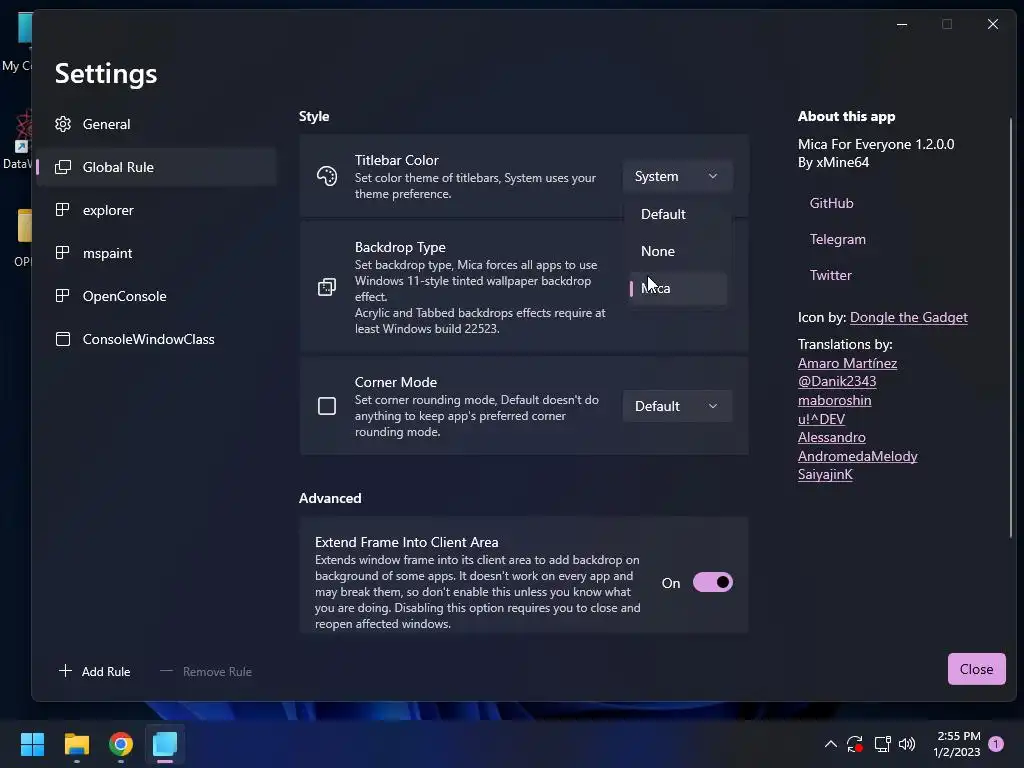Open the notification badge
The width and height of the screenshot is (1024, 768).
996,744
